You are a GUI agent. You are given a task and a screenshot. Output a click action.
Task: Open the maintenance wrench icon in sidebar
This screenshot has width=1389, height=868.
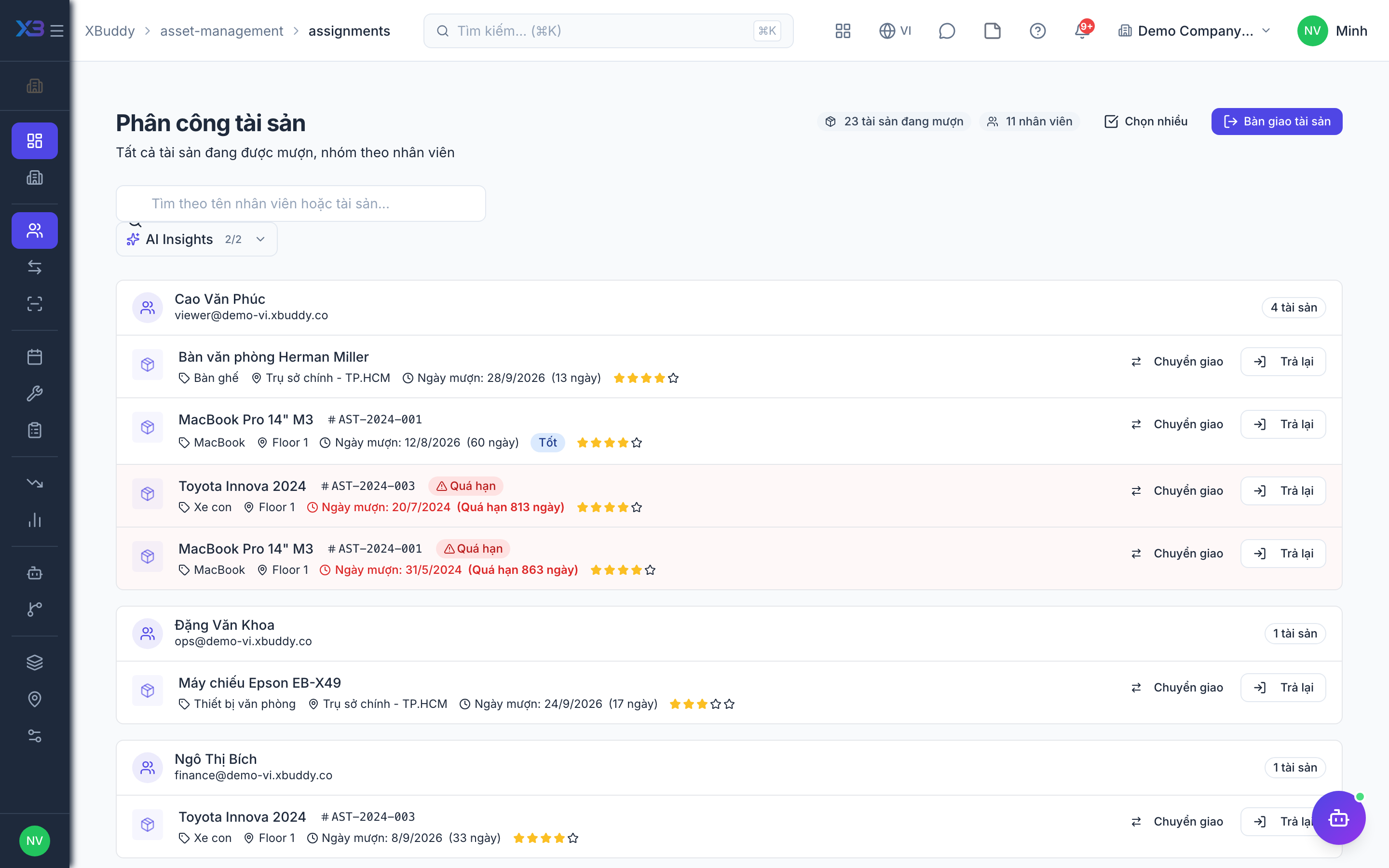tap(34, 393)
